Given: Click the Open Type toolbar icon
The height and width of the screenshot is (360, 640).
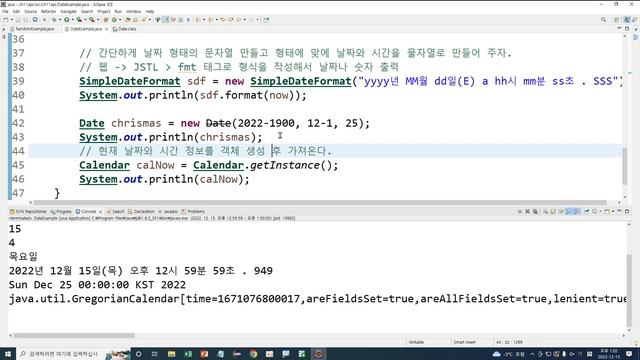Looking at the screenshot, I should [128, 20].
